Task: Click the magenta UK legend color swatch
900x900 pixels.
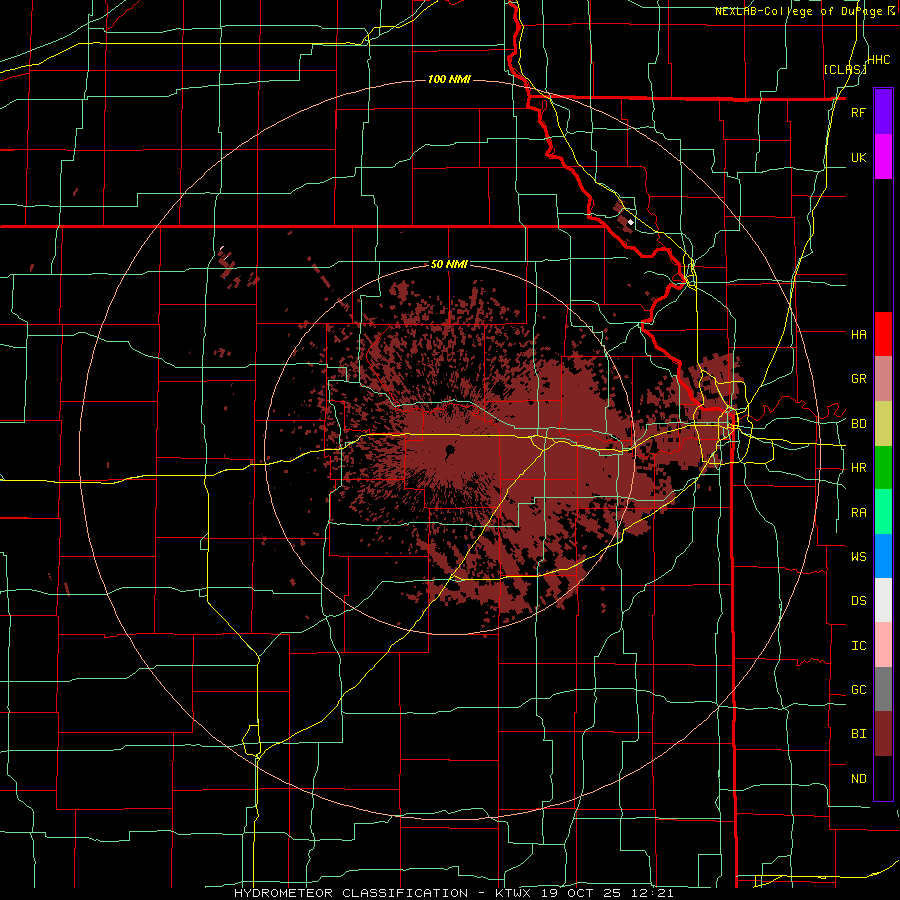Action: [x=883, y=157]
